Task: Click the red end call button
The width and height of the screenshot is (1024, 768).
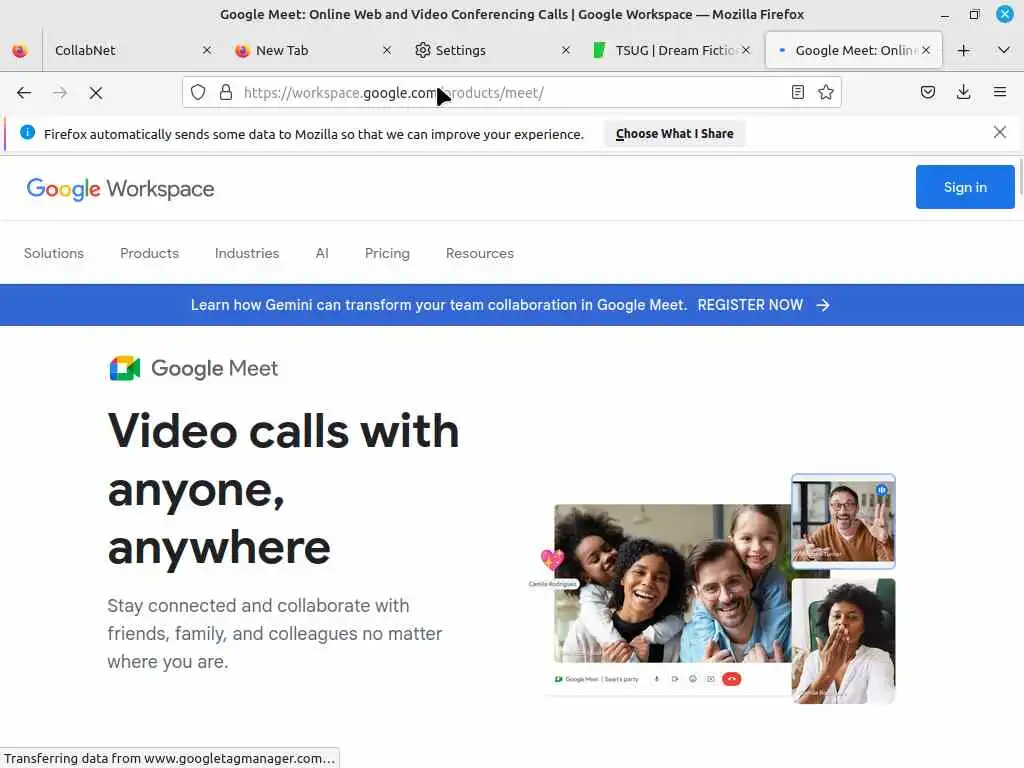Action: pos(731,679)
